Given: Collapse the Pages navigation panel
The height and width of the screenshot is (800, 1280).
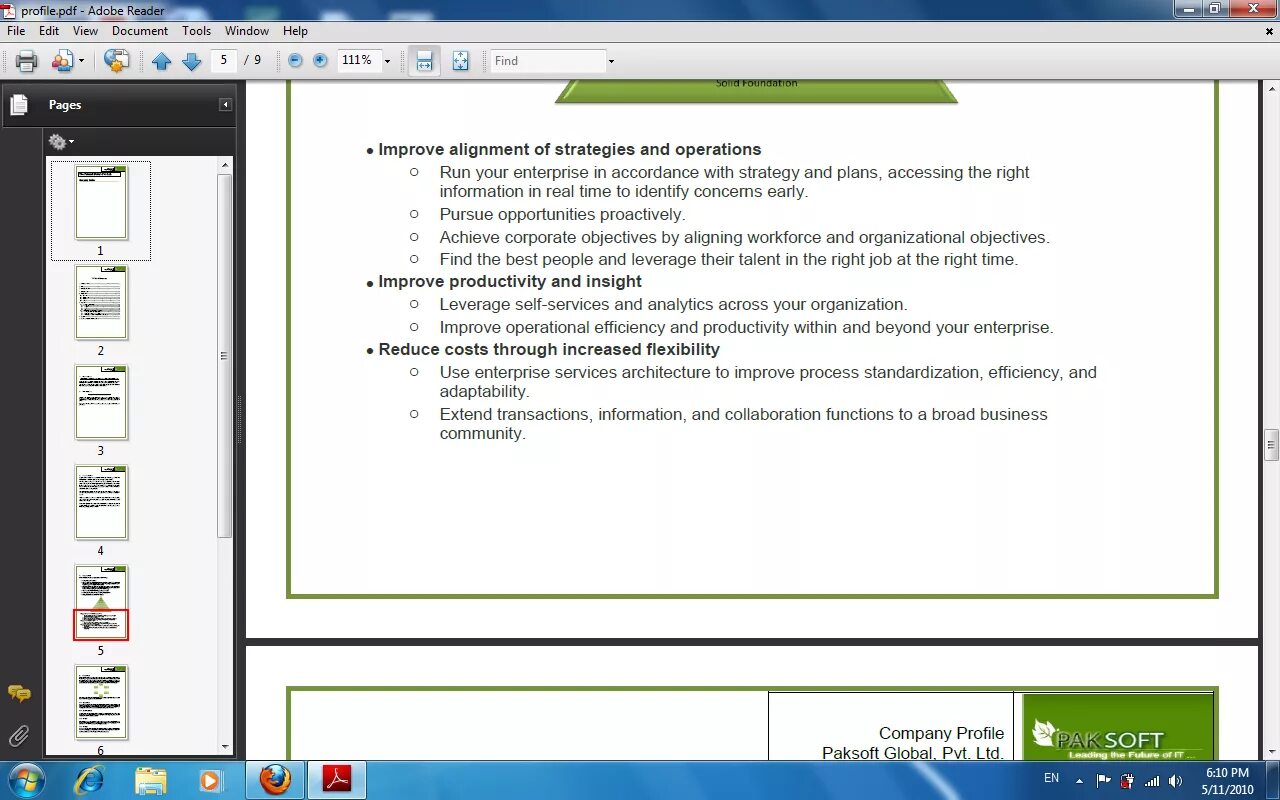Looking at the screenshot, I should coord(226,104).
